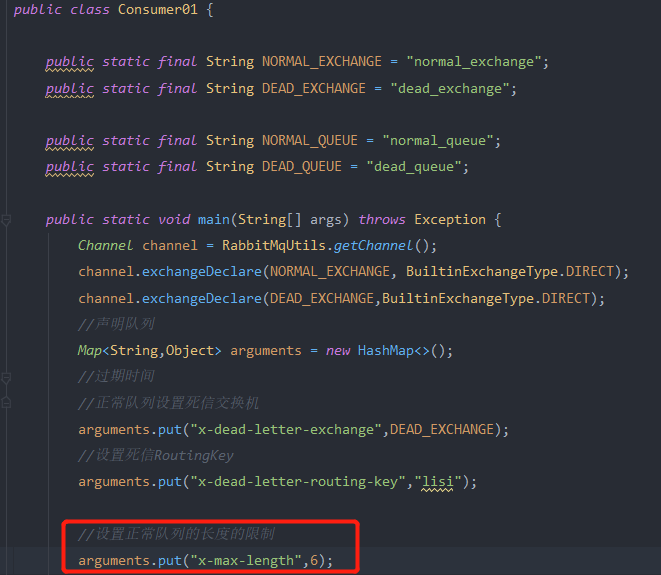Image resolution: width=661 pixels, height=575 pixels.
Task: Click NORMAL_EXCHANGE argument inside exchangeDeclare
Action: tap(330, 271)
